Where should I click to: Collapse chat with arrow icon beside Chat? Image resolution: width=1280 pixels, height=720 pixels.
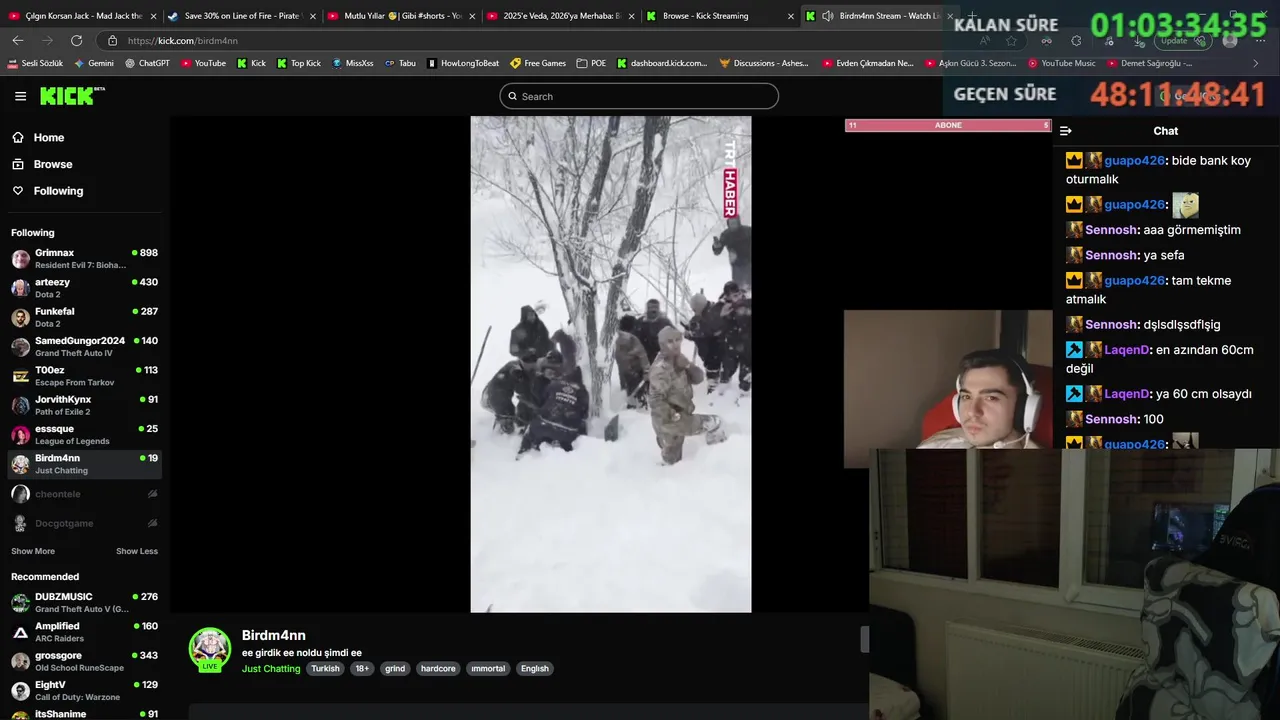click(1066, 131)
